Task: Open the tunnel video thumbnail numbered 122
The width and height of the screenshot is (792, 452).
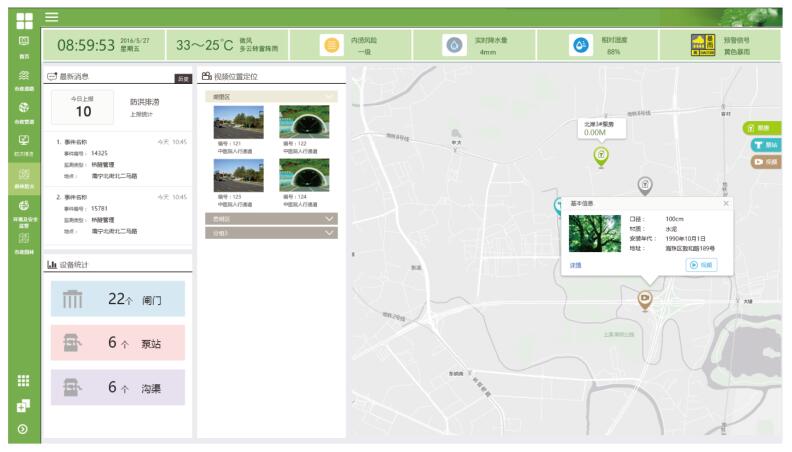Action: point(304,123)
